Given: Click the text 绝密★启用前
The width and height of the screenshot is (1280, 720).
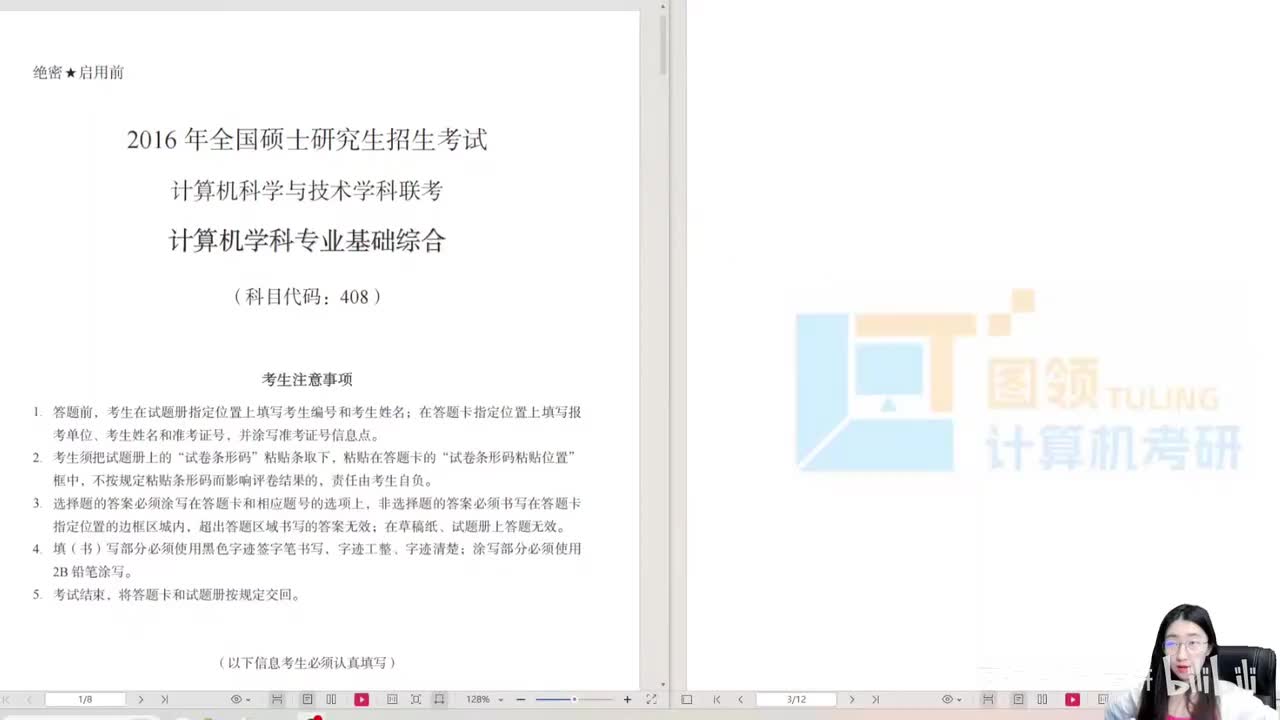Looking at the screenshot, I should pos(78,73).
